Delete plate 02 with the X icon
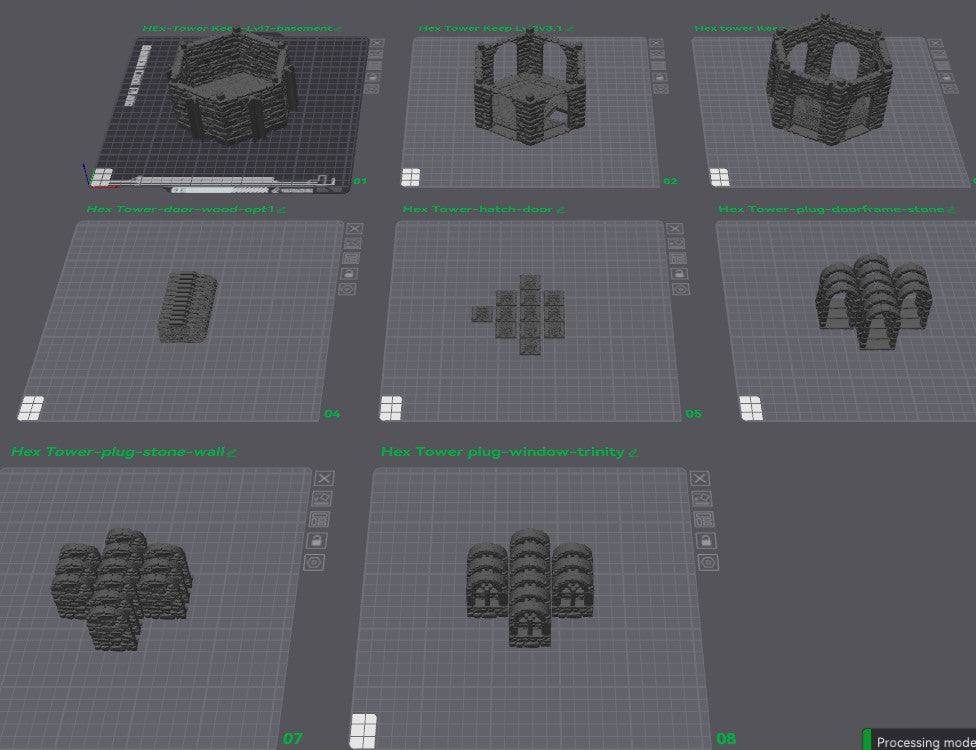Image resolution: width=976 pixels, height=750 pixels. pos(656,43)
